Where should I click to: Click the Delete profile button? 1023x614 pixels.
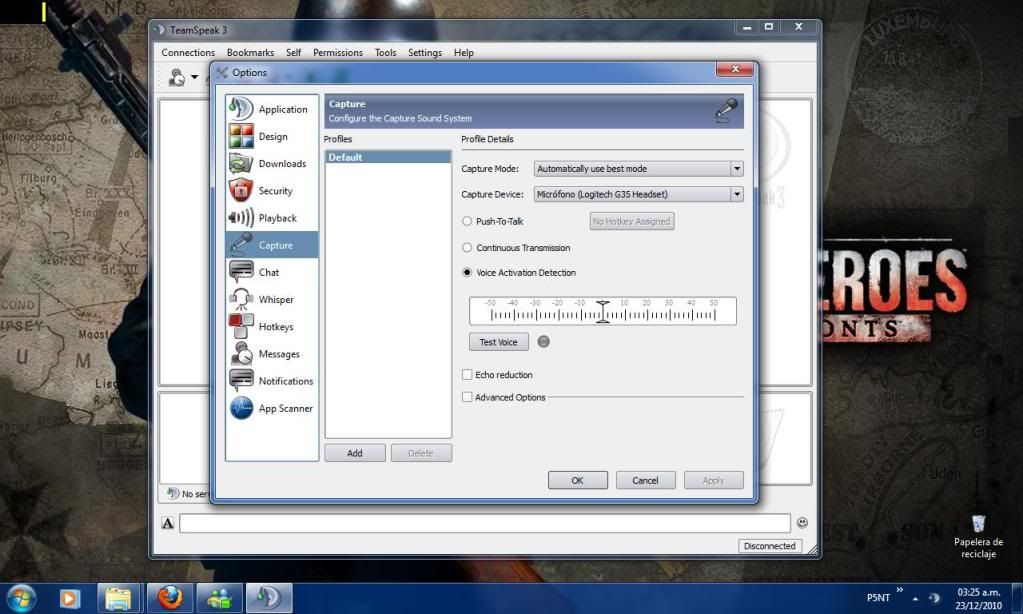tap(421, 453)
